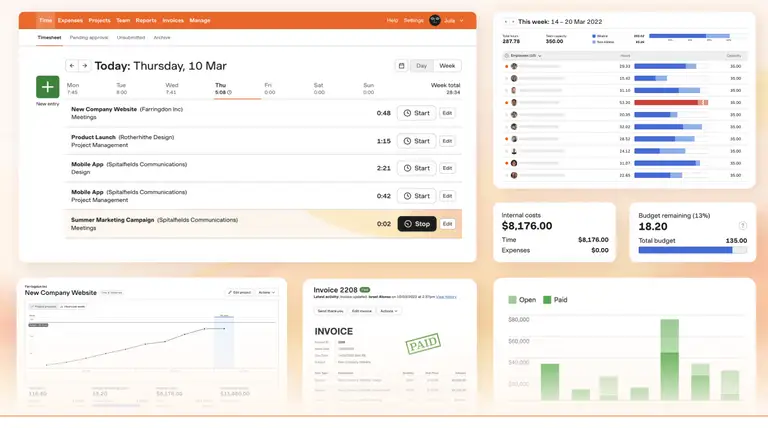This screenshot has width=768, height=428.
Task: Click previous week arrow in capacity panel
Action: [x=506, y=21]
